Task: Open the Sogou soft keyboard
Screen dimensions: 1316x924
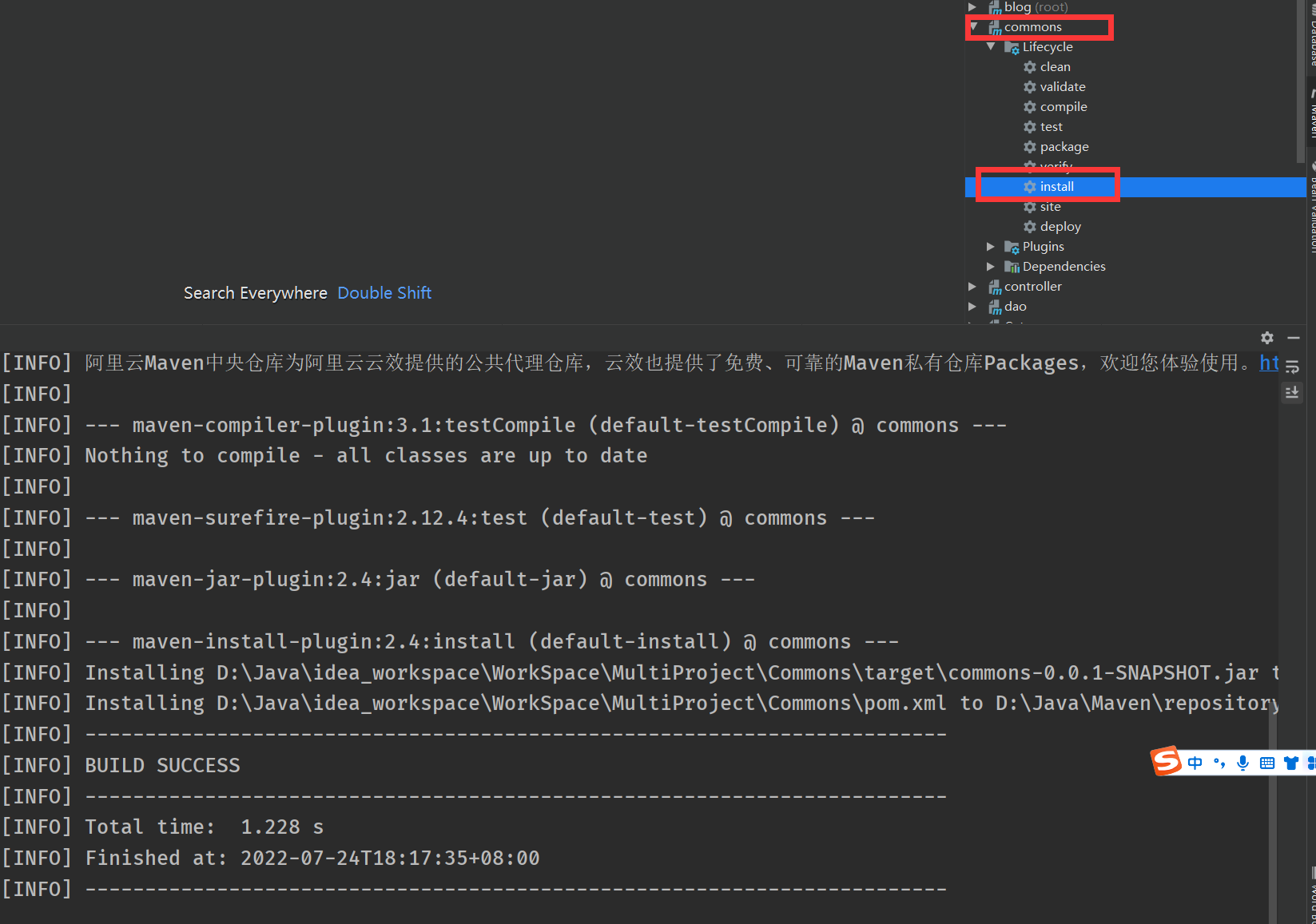Action: 1267,763
